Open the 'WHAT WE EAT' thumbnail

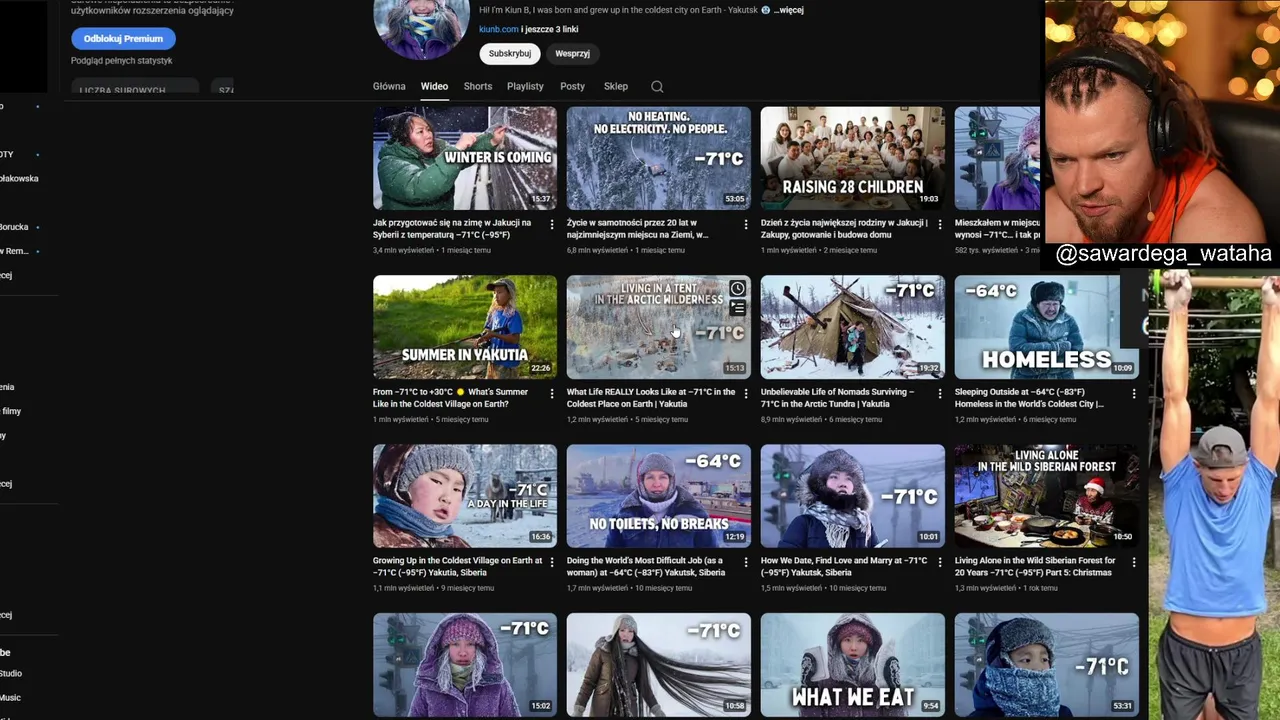(853, 665)
